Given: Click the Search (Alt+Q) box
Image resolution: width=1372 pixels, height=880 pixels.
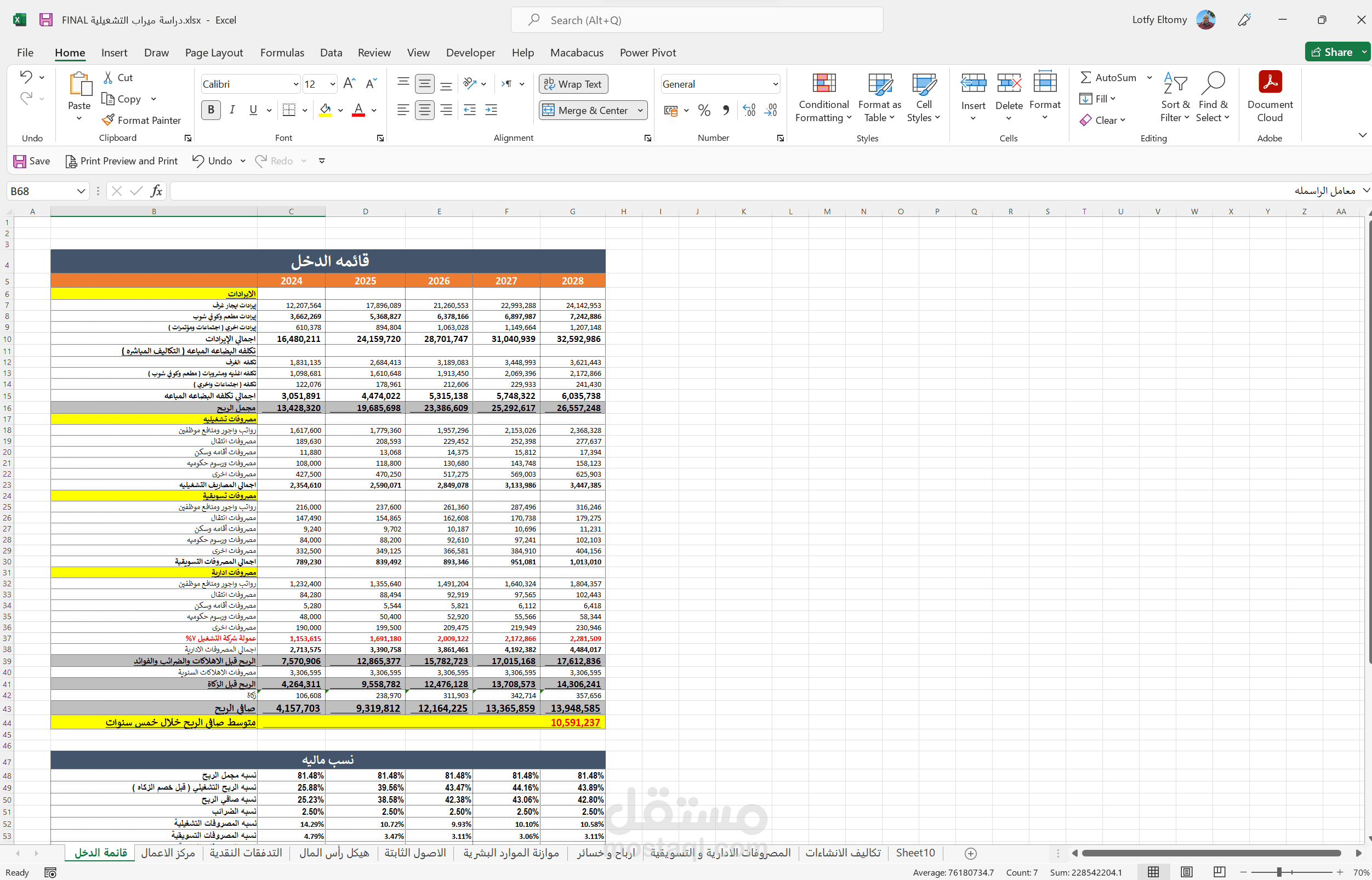Looking at the screenshot, I should pos(697,20).
